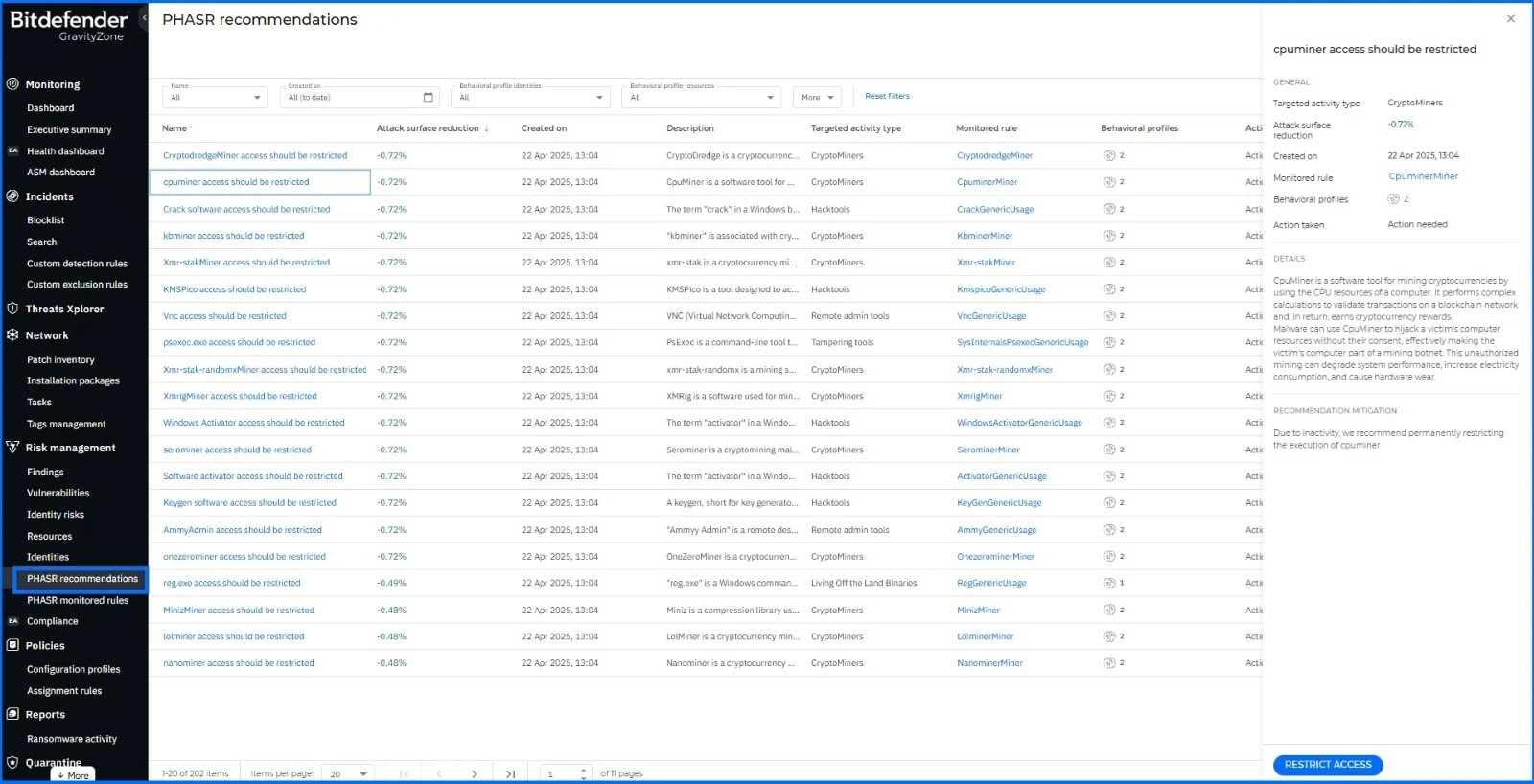
Task: Jump to last page in pagination
Action: (x=510, y=773)
